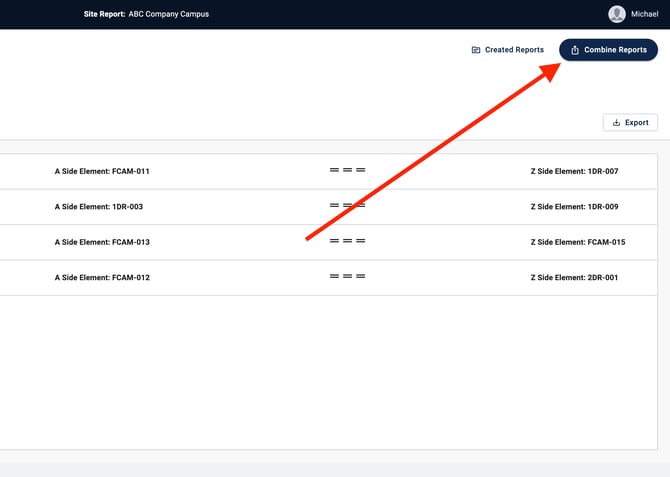Click the Site Report ABC Company Campus title
Image resolution: width=670 pixels, height=477 pixels.
click(146, 14)
